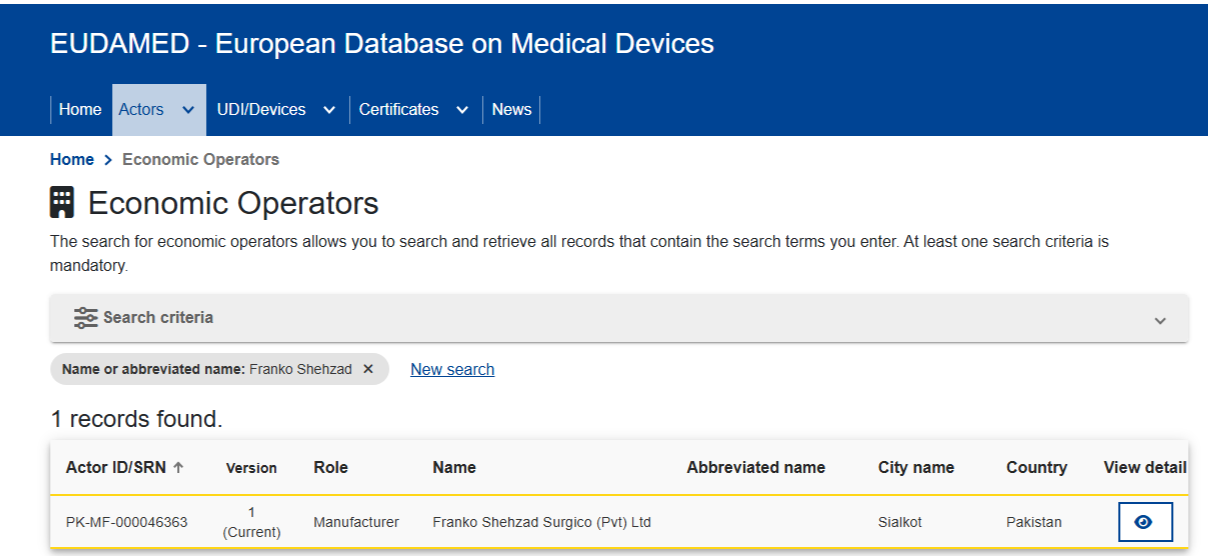View details with the eye icon button

[x=1145, y=522]
